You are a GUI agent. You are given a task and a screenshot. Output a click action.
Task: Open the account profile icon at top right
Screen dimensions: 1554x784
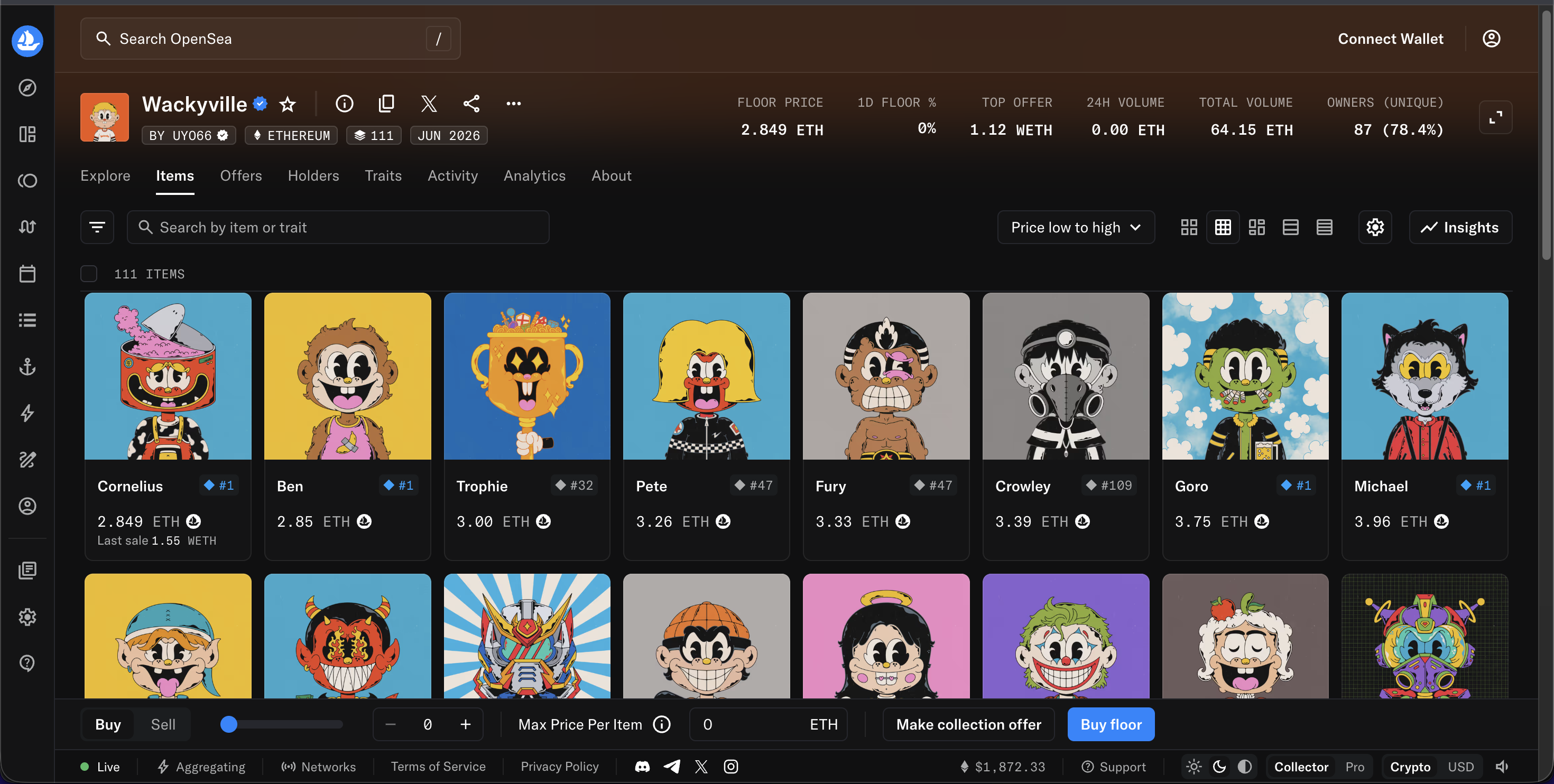(1491, 39)
